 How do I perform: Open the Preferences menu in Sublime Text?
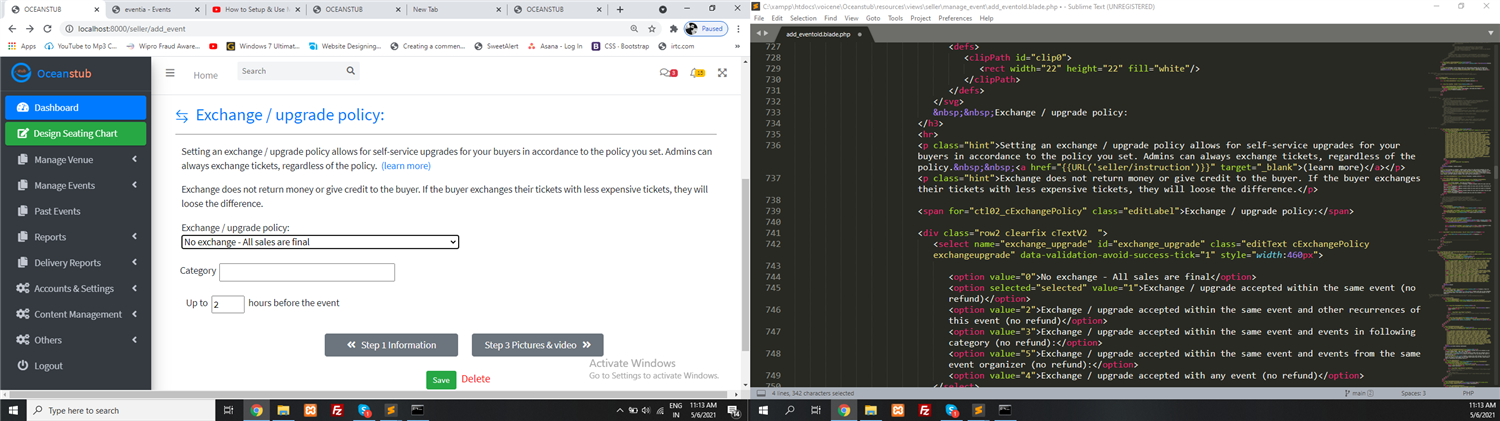(x=954, y=18)
